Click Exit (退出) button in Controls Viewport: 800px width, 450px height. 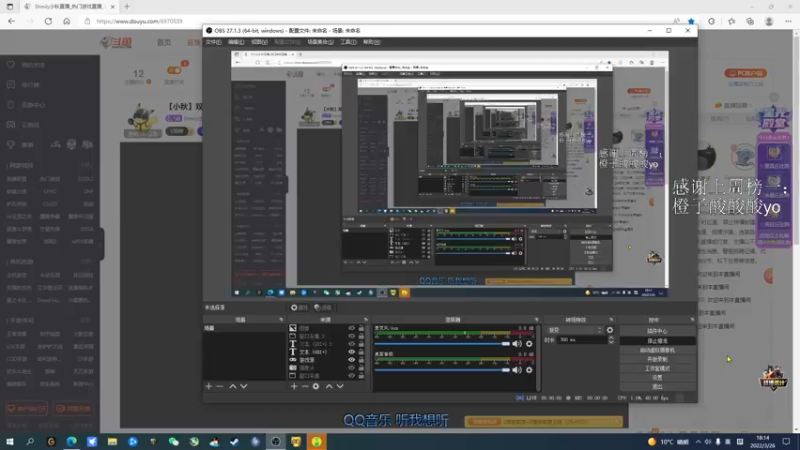click(657, 387)
